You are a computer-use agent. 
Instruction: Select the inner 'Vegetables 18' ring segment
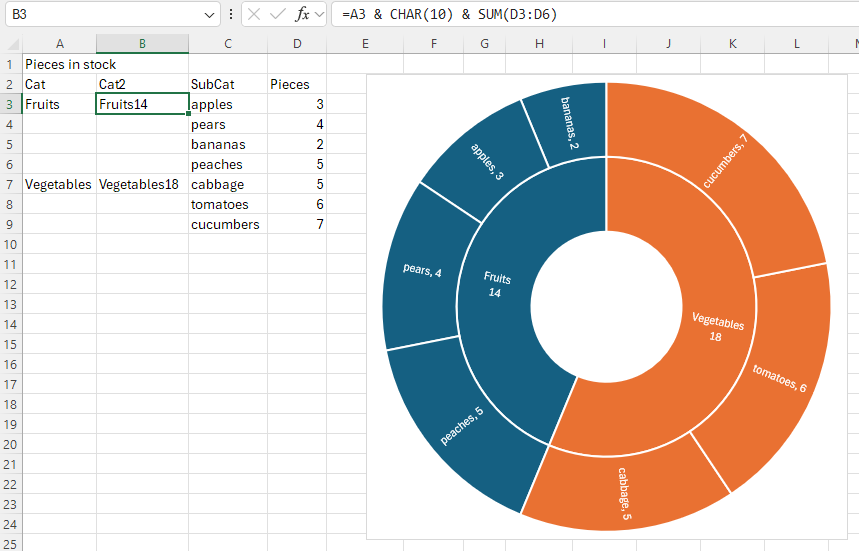pyautogui.click(x=715, y=329)
